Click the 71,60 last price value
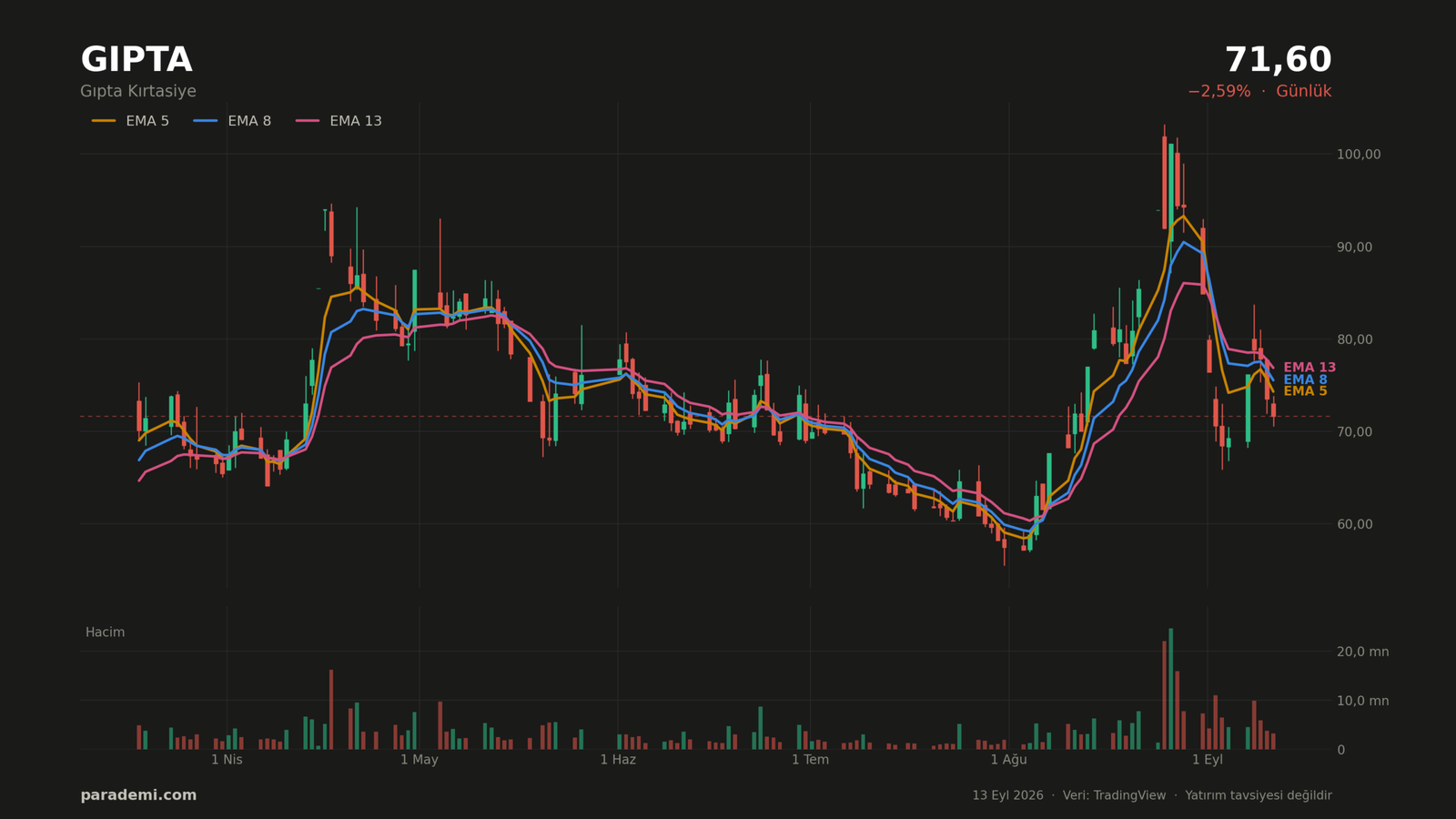 point(1278,60)
